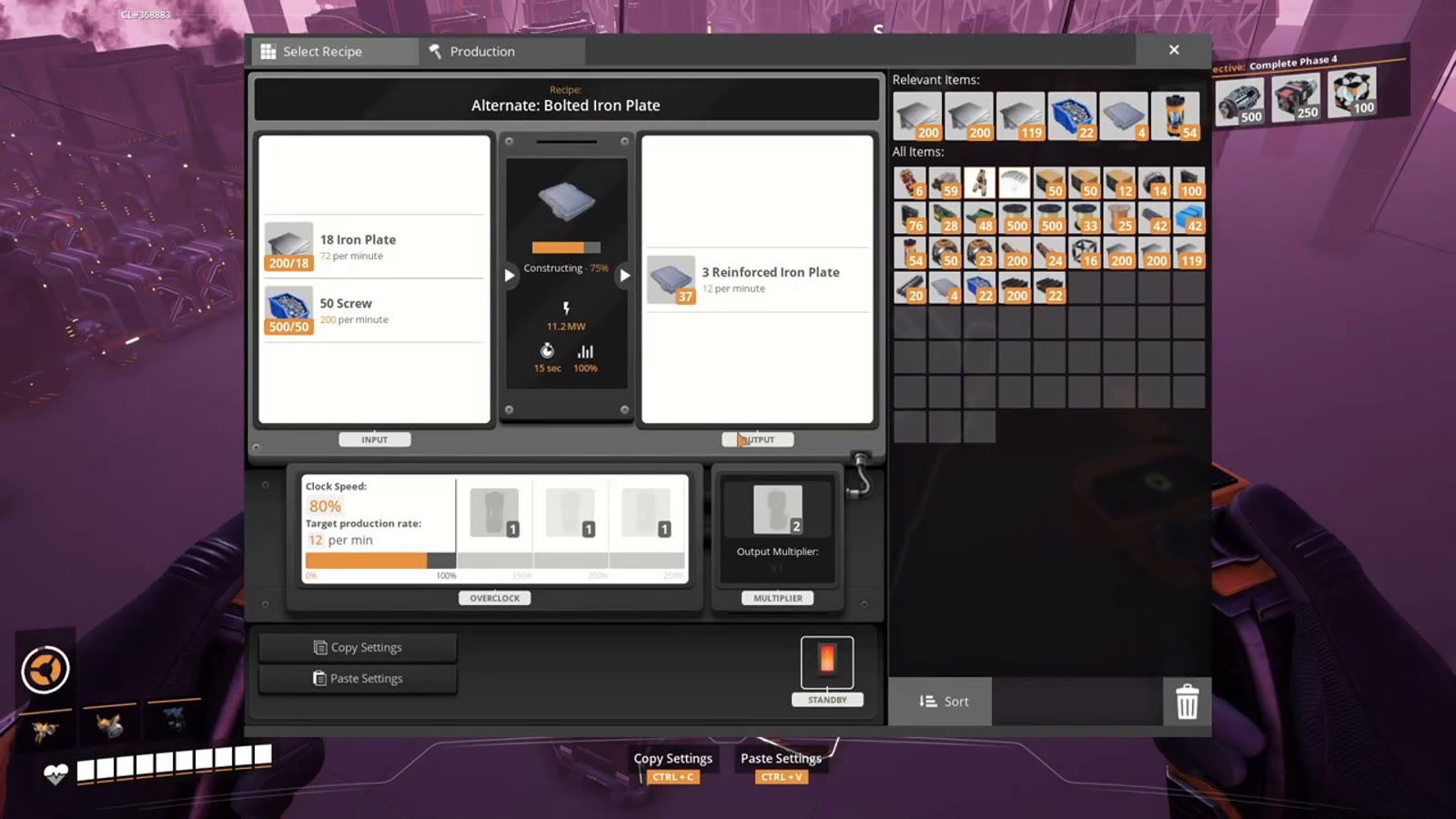Select the frame item stack of 16
This screenshot has height=819, width=1456.
(x=1084, y=252)
